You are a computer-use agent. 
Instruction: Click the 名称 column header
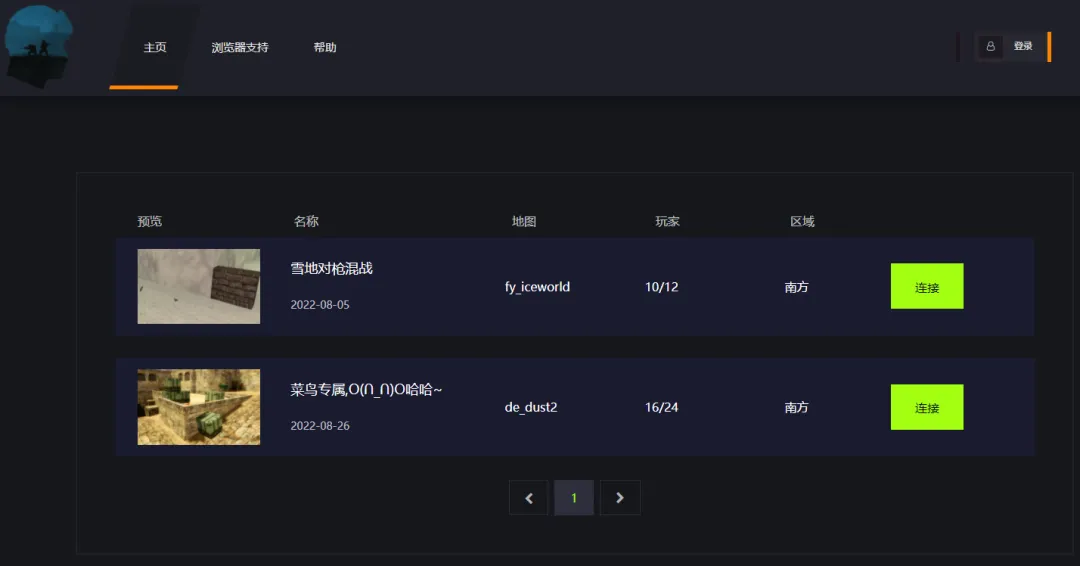[x=306, y=221]
